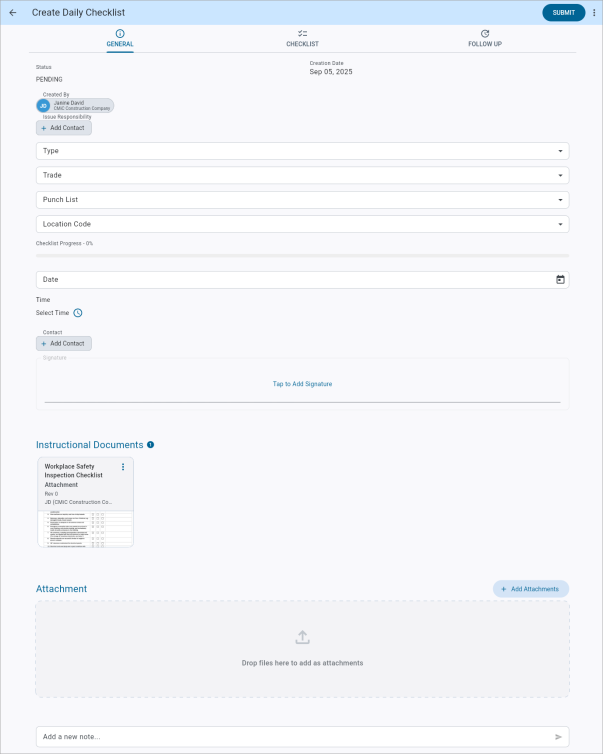Tap to Add Signature link
This screenshot has width=603, height=754.
(302, 384)
